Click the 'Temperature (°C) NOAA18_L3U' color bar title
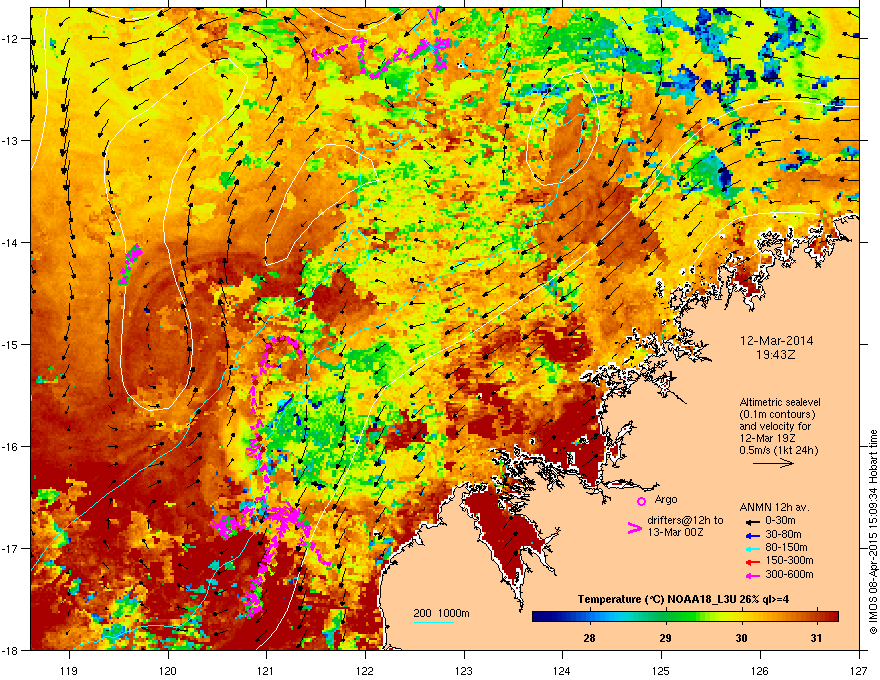This screenshot has width=880, height=680. point(656,599)
